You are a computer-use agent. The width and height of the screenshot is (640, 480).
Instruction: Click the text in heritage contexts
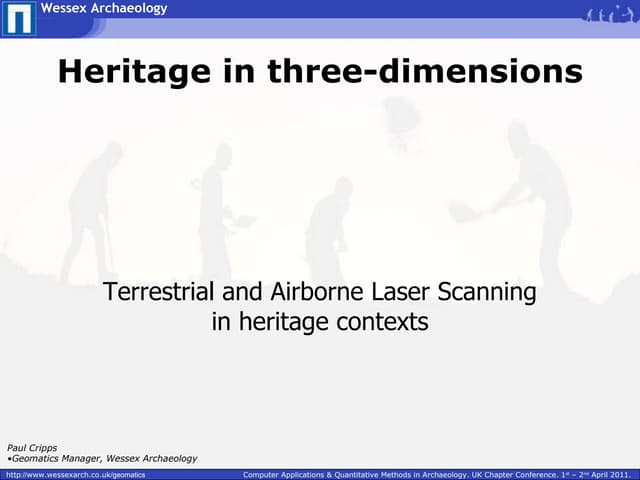[320, 322]
